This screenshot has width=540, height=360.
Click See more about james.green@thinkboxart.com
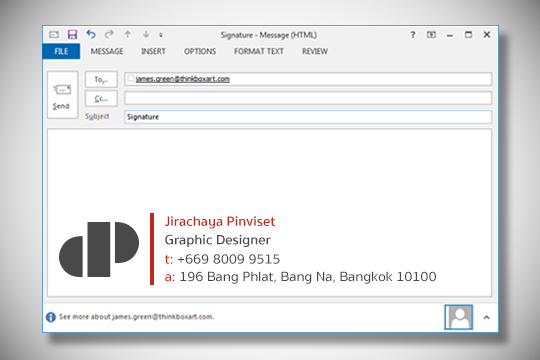[x=136, y=317]
